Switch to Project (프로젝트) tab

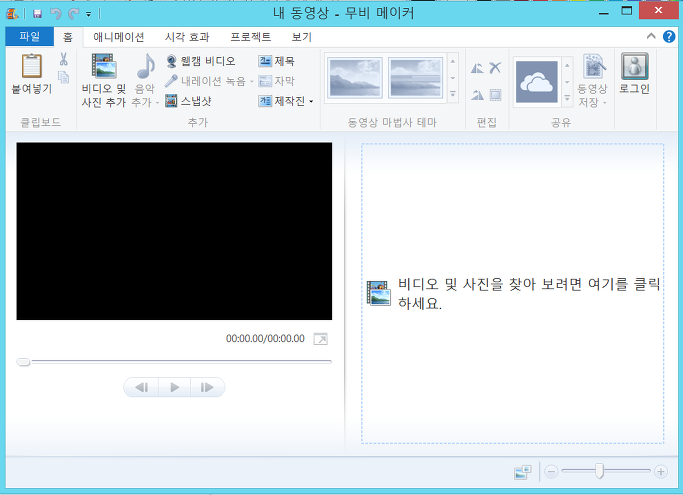point(250,37)
